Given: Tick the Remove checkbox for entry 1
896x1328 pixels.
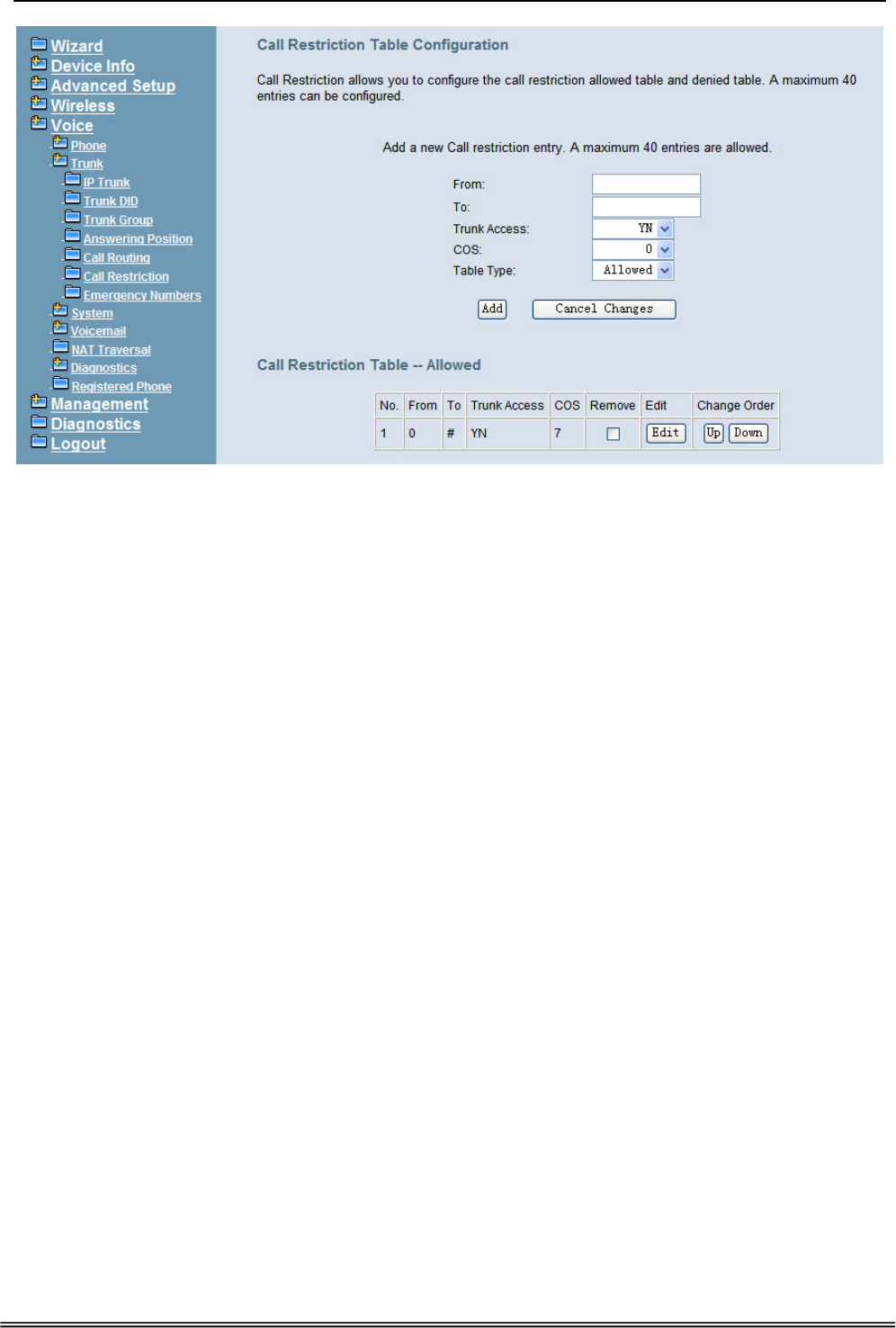Looking at the screenshot, I should (614, 434).
